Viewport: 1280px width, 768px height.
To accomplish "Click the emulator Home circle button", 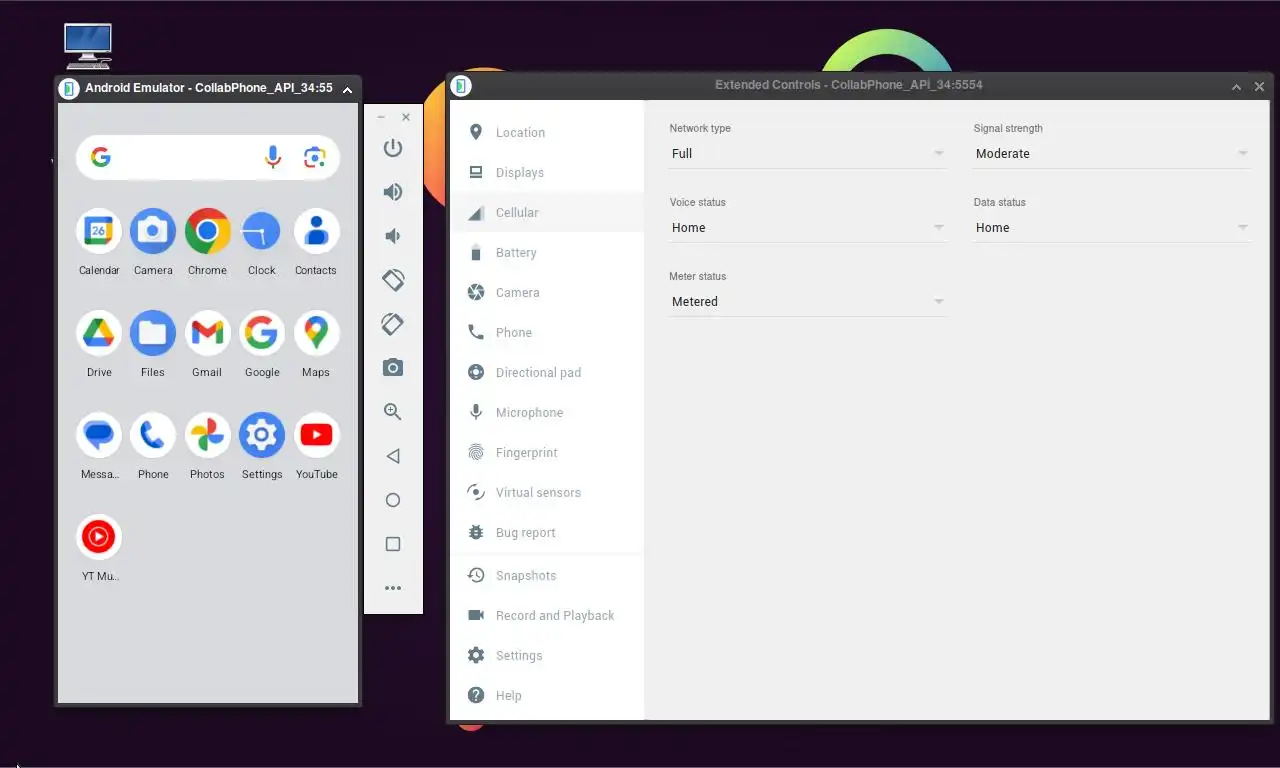I will coord(393,500).
